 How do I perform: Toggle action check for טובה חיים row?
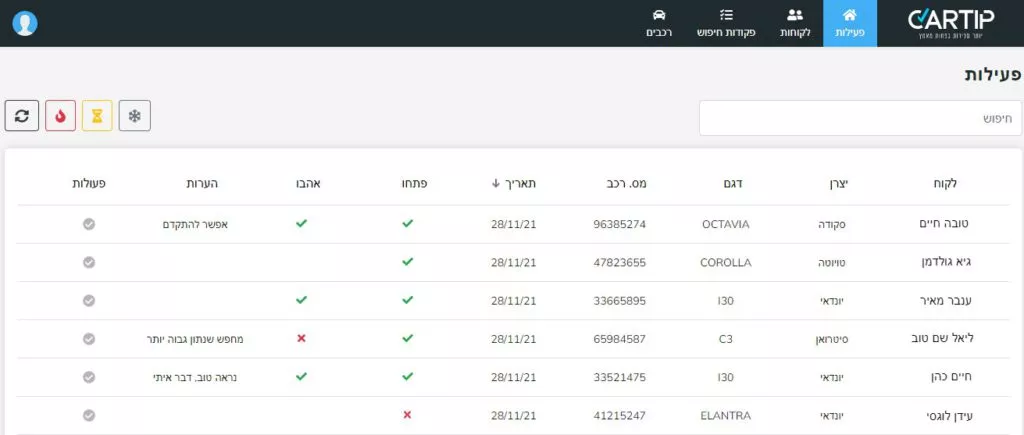coord(89,224)
